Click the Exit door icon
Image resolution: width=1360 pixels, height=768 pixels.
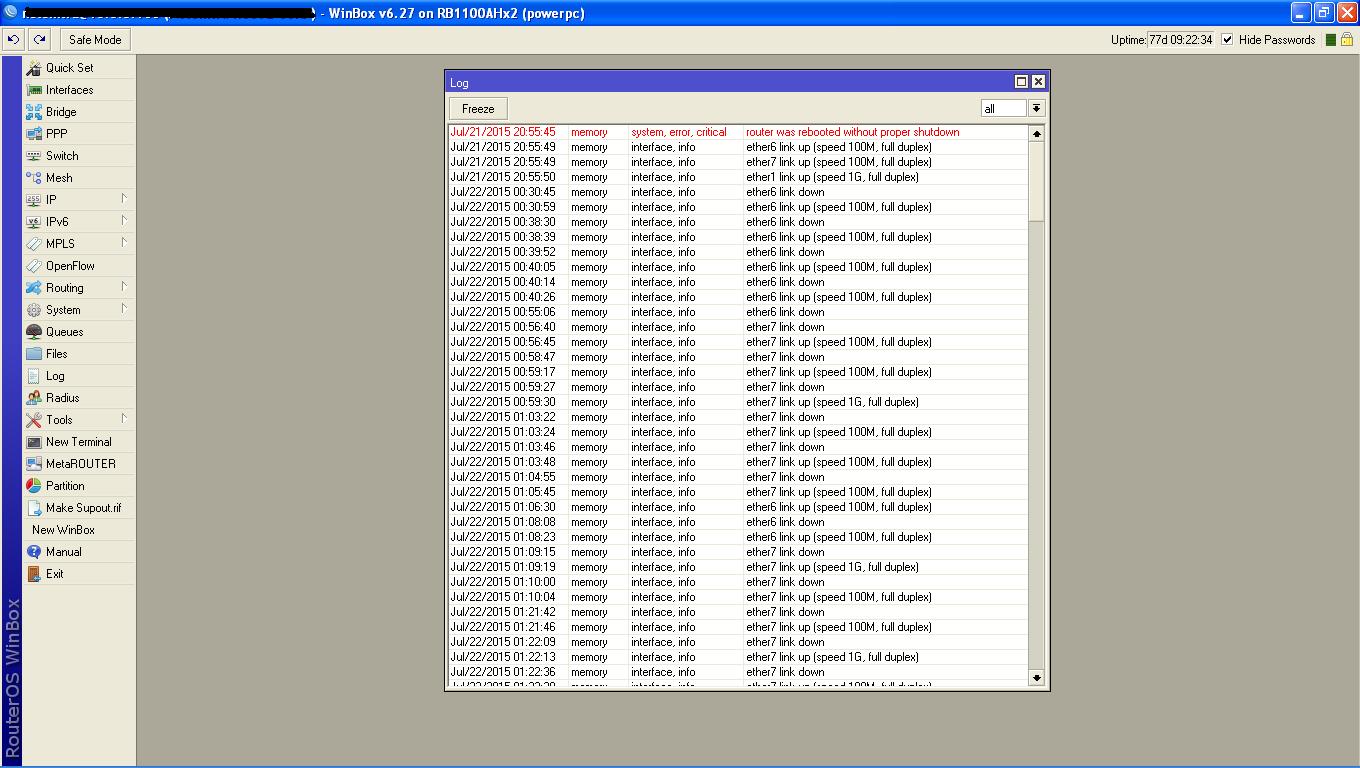pyautogui.click(x=34, y=574)
